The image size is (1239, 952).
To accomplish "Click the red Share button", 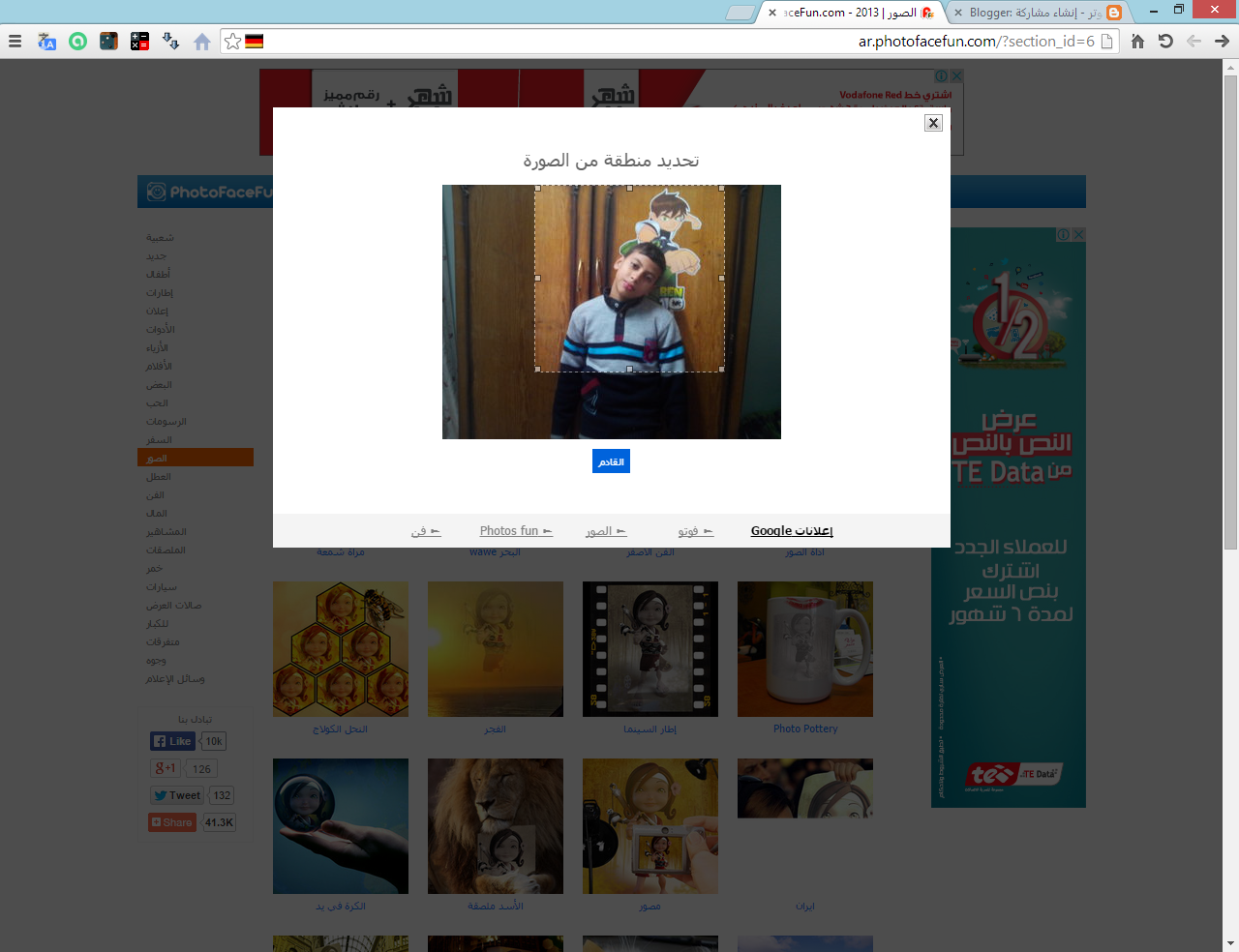I will (172, 822).
